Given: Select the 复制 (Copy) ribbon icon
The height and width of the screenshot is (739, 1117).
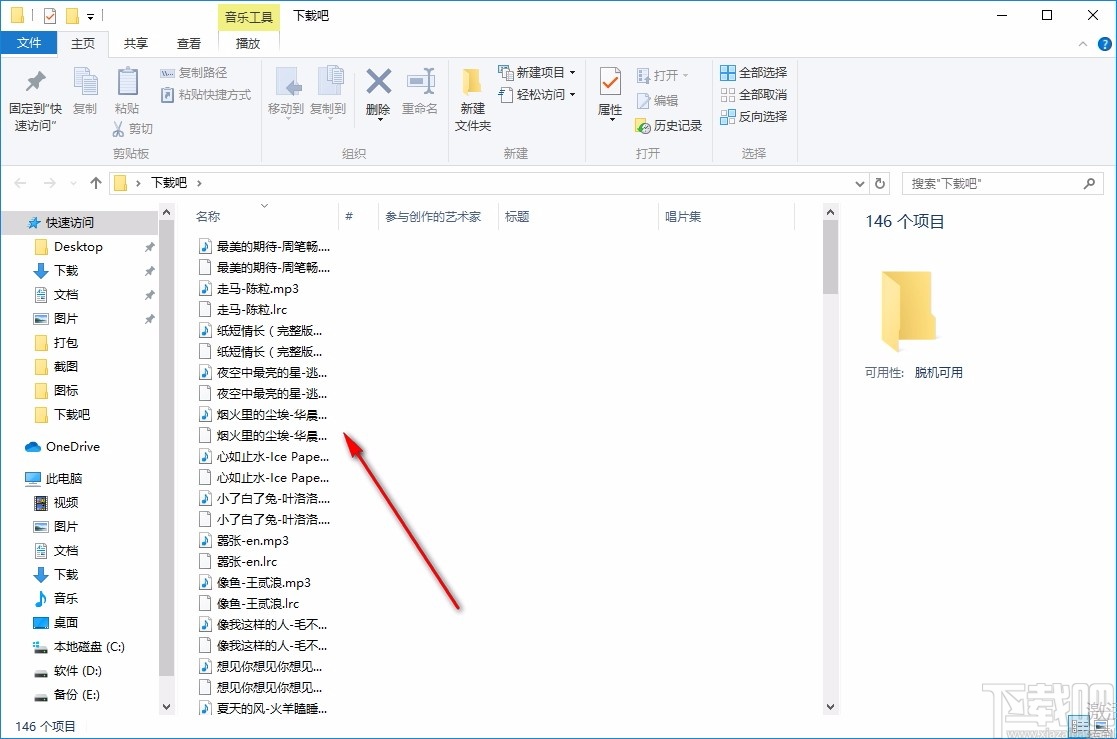Looking at the screenshot, I should point(85,95).
